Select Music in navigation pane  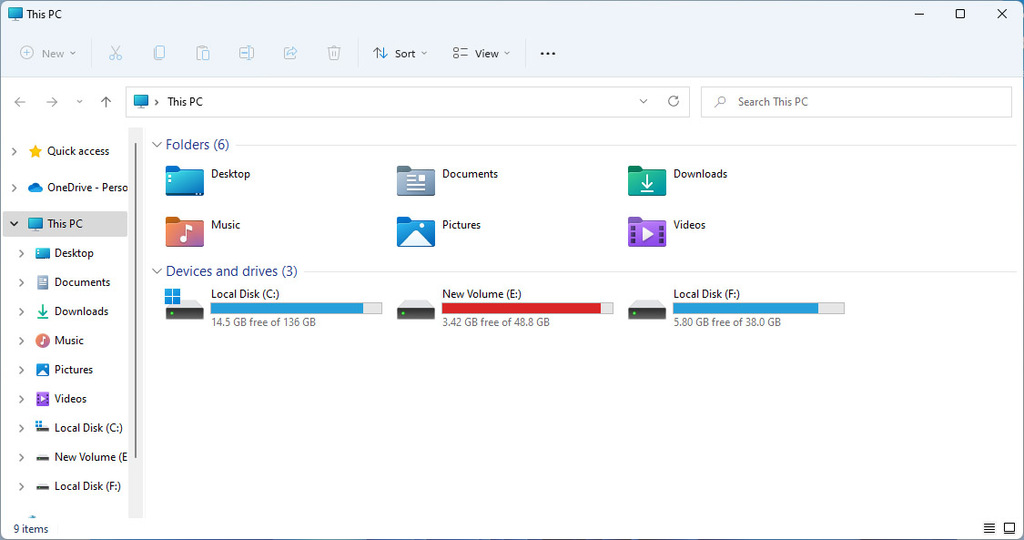tap(59, 341)
